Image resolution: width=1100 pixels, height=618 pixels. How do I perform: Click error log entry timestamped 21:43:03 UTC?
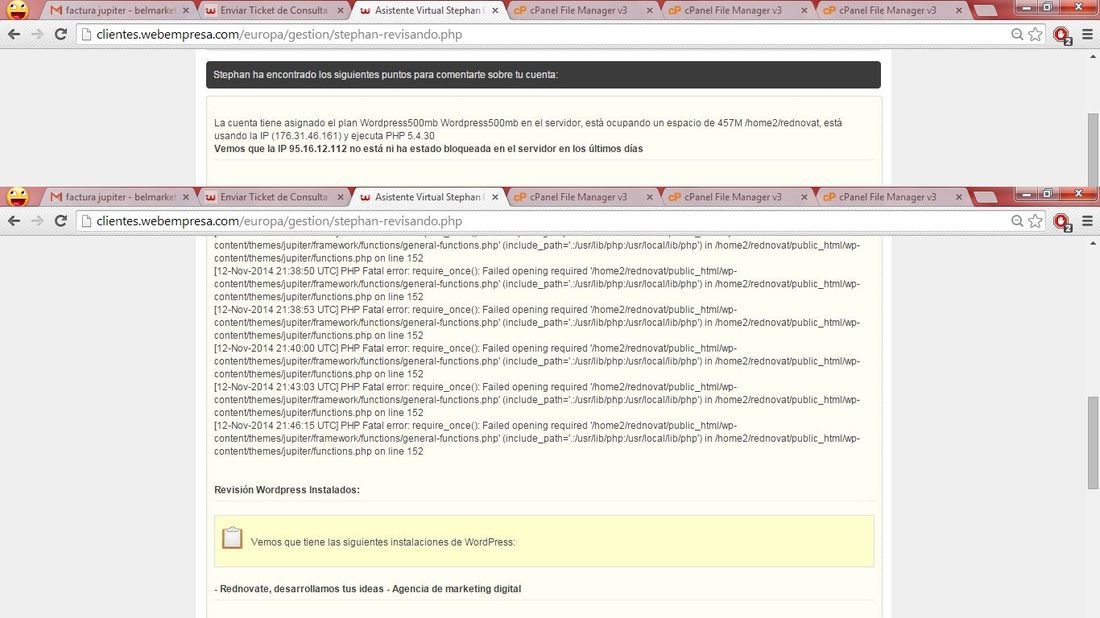tap(537, 399)
